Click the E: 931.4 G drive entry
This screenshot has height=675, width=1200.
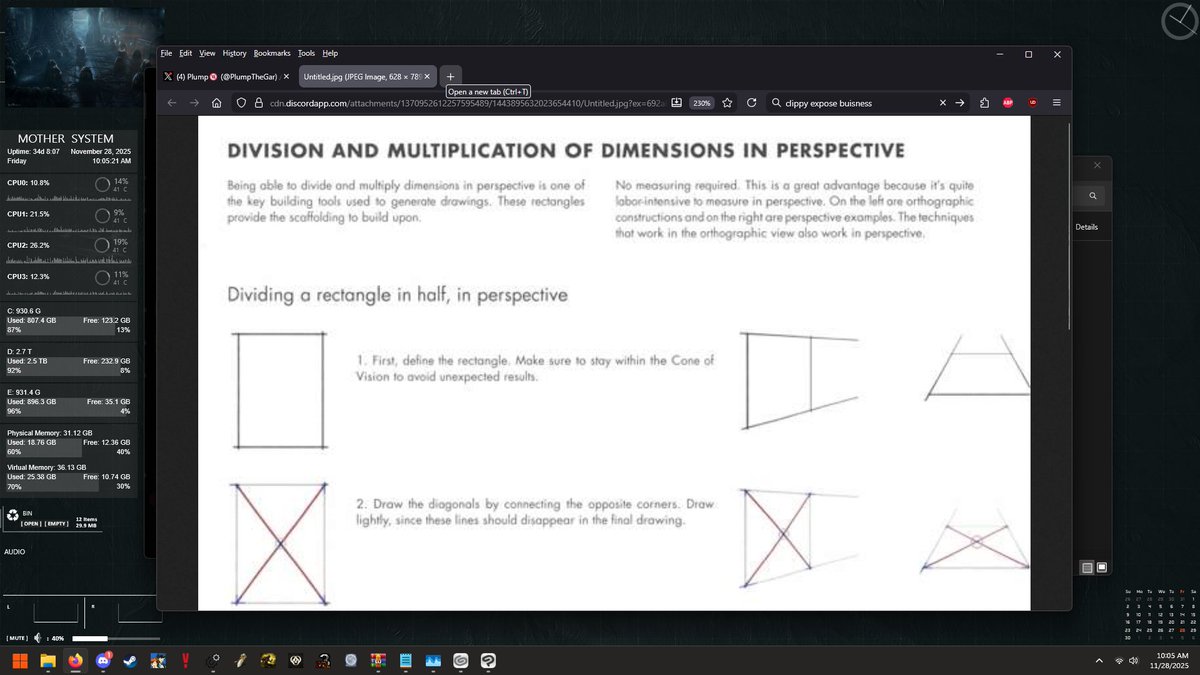[68, 401]
